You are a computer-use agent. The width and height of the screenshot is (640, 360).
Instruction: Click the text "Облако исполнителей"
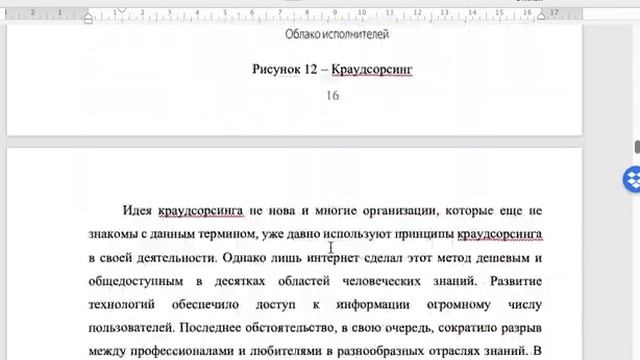click(x=337, y=34)
